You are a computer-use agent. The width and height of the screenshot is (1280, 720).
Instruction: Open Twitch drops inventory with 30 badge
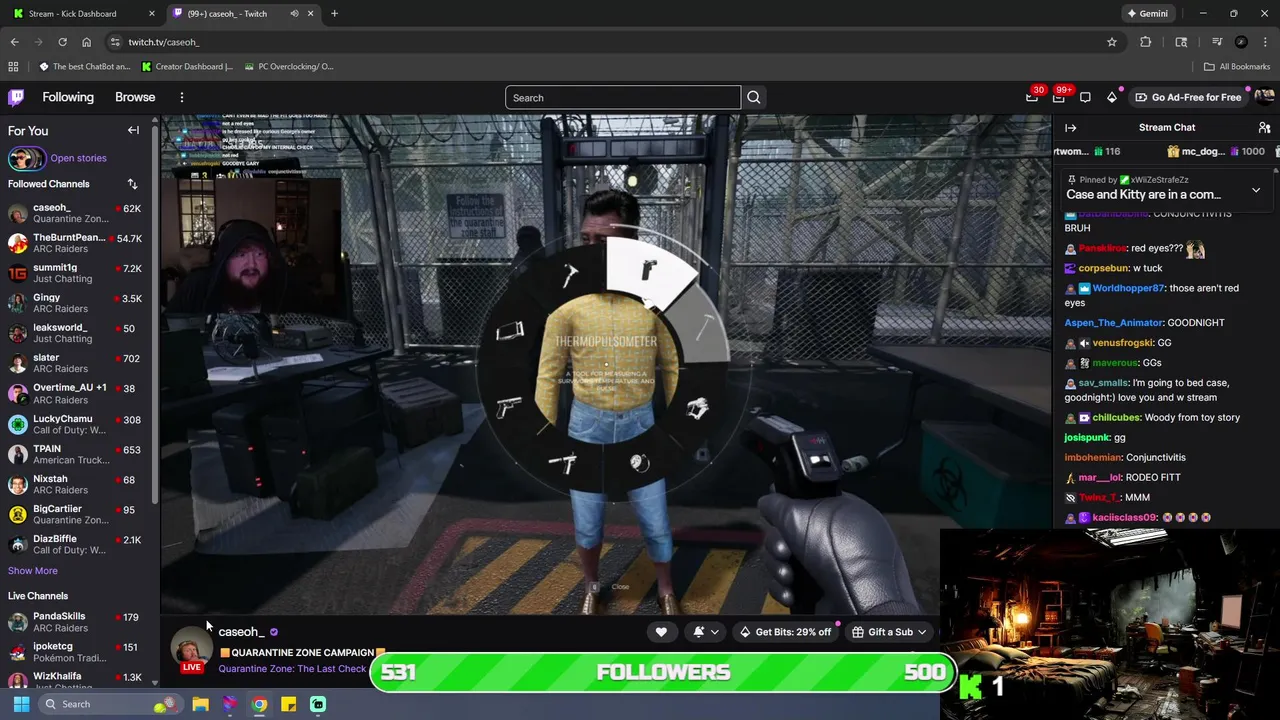click(1032, 97)
